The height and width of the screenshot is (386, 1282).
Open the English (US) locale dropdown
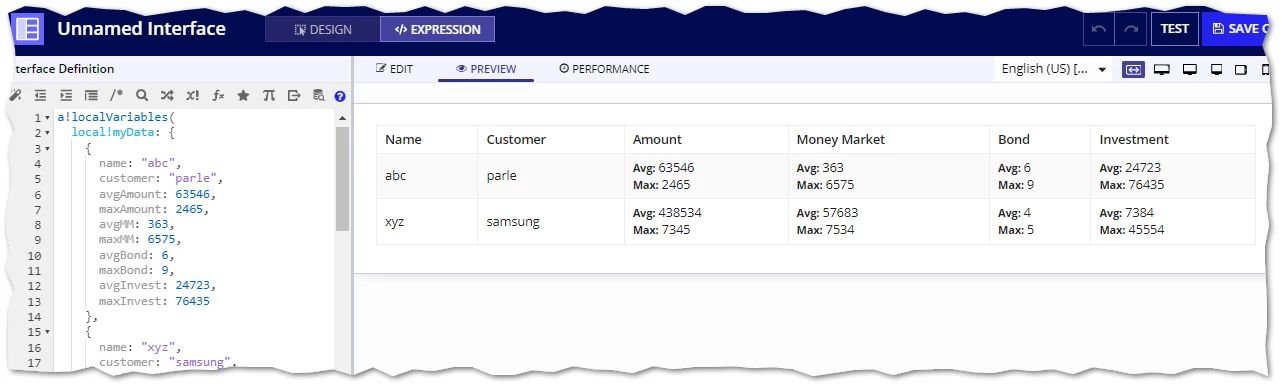pyautogui.click(x=1054, y=70)
